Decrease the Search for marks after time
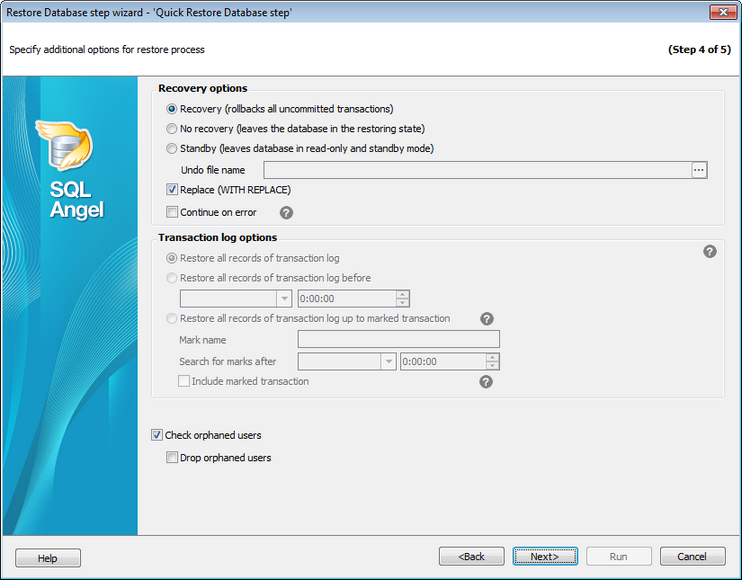The width and height of the screenshot is (742, 580). point(493,366)
